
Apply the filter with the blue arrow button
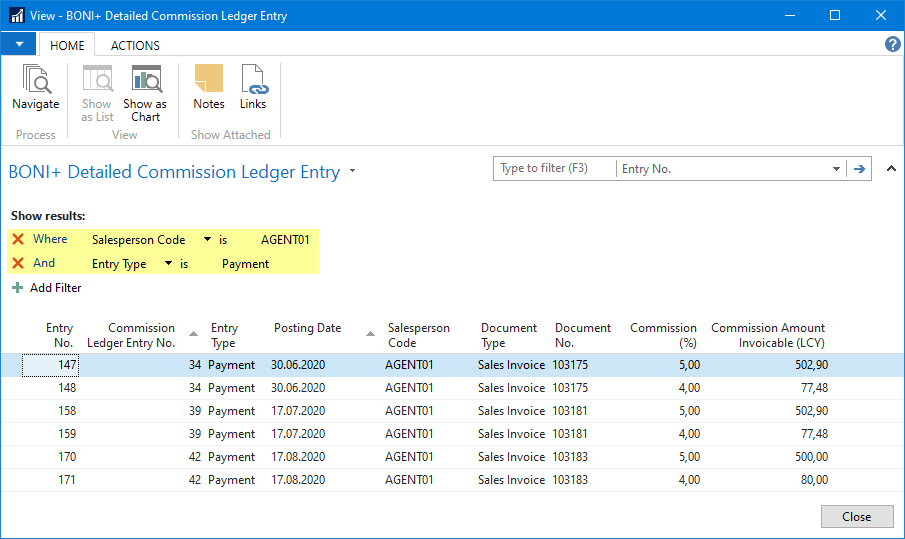(x=859, y=169)
